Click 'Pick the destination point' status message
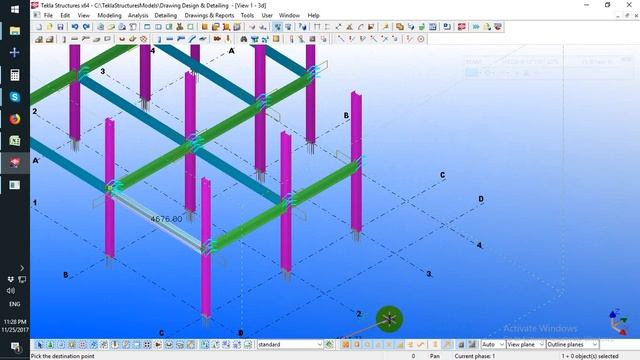Screen dimensions: 640x360 tap(62, 356)
